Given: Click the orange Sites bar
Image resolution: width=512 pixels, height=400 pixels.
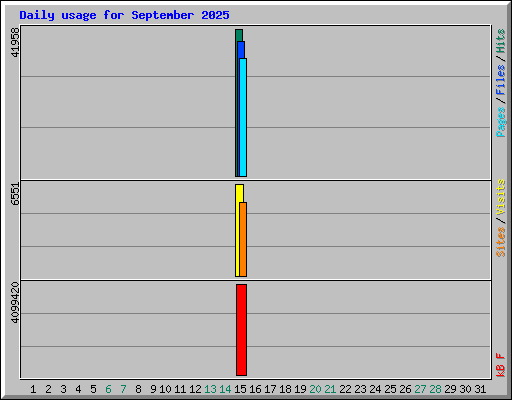Looking at the screenshot, I should tap(243, 239).
